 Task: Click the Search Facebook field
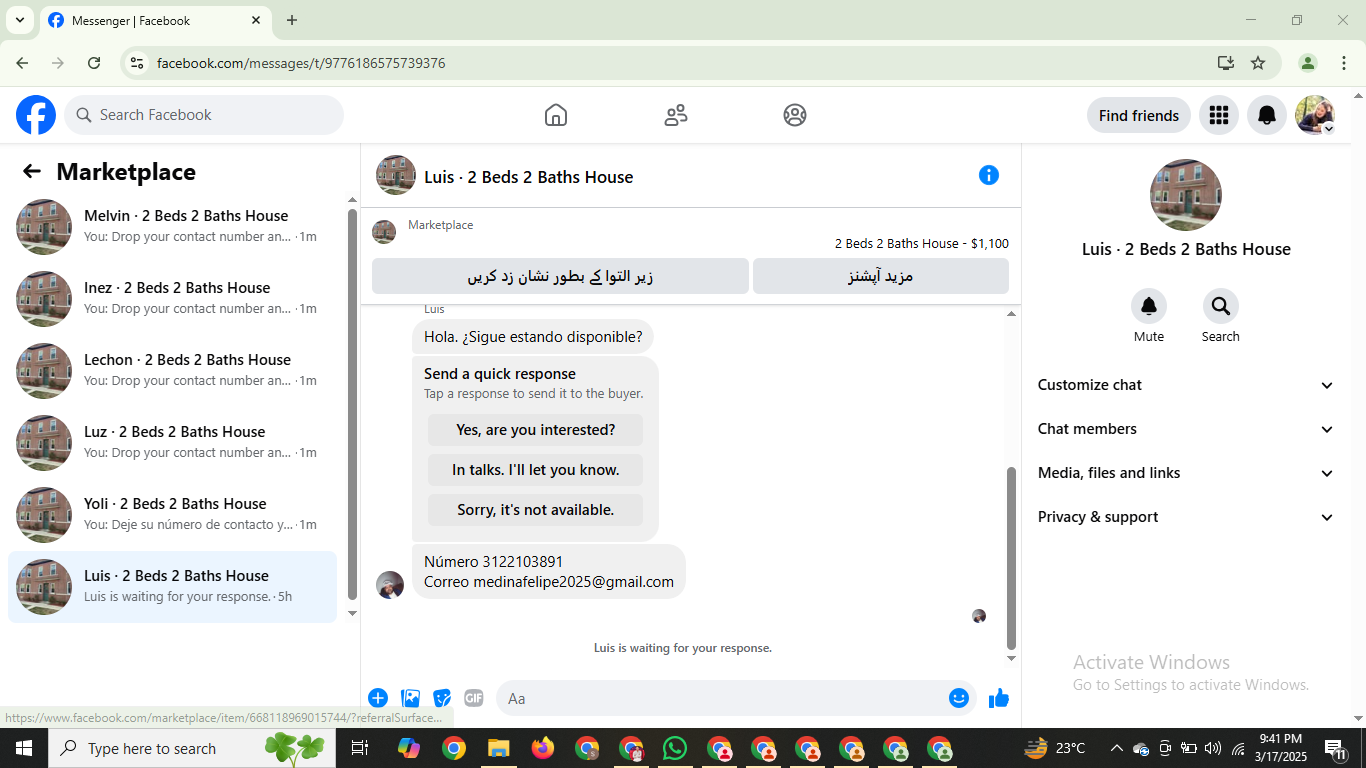pos(204,115)
